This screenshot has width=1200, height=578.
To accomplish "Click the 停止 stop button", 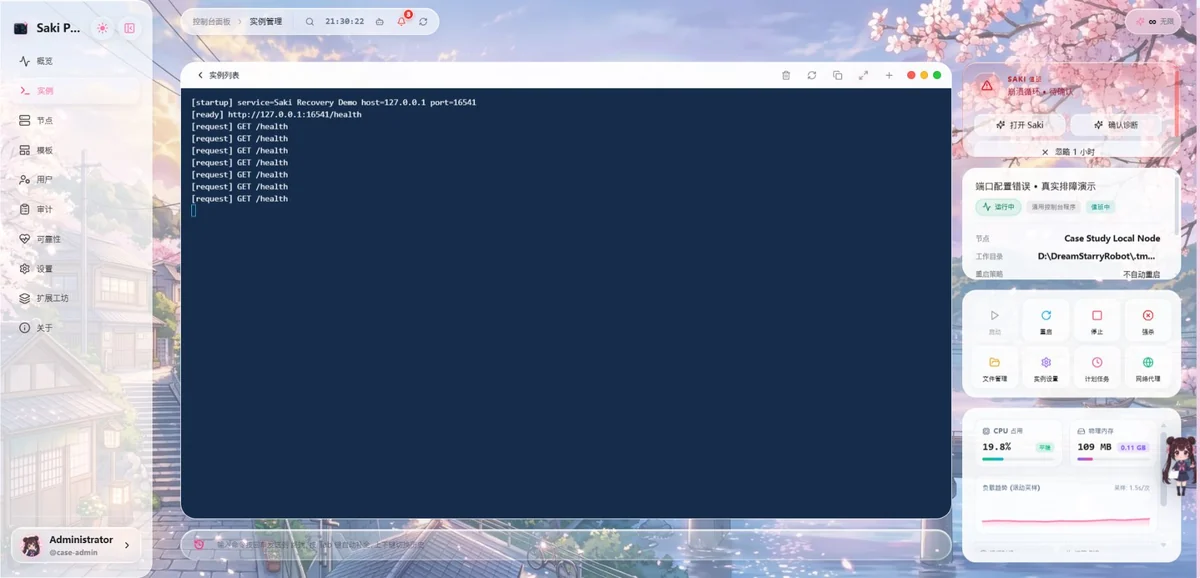I will tap(1097, 321).
